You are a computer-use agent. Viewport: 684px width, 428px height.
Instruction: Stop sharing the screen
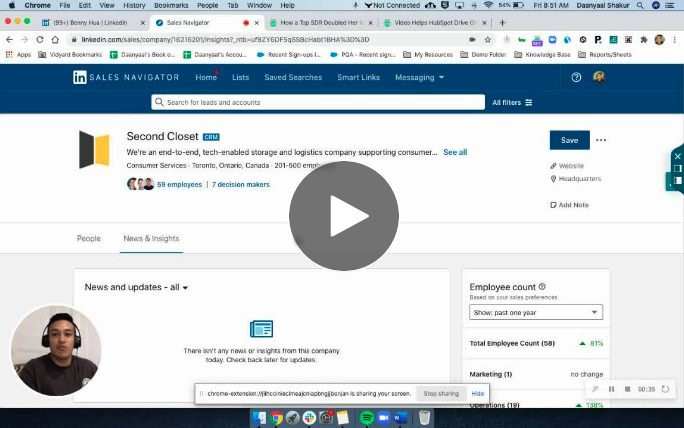[441, 394]
